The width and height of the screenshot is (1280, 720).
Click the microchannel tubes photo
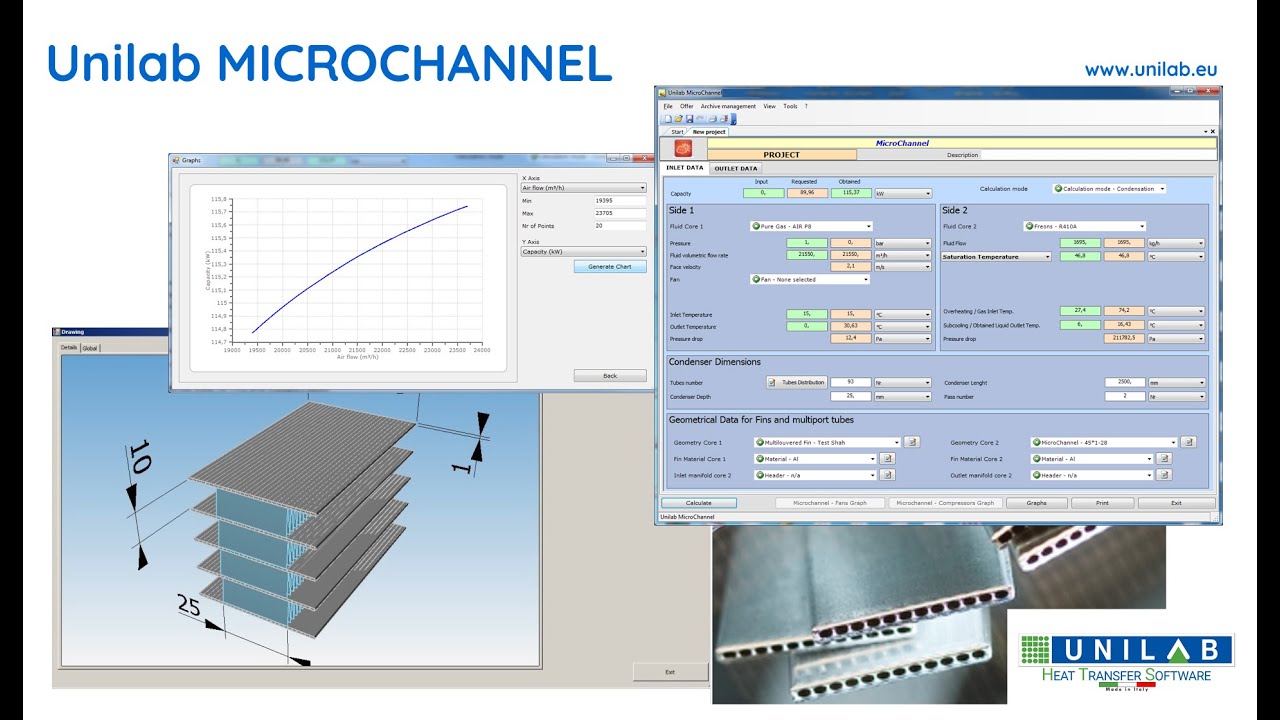coord(938,614)
